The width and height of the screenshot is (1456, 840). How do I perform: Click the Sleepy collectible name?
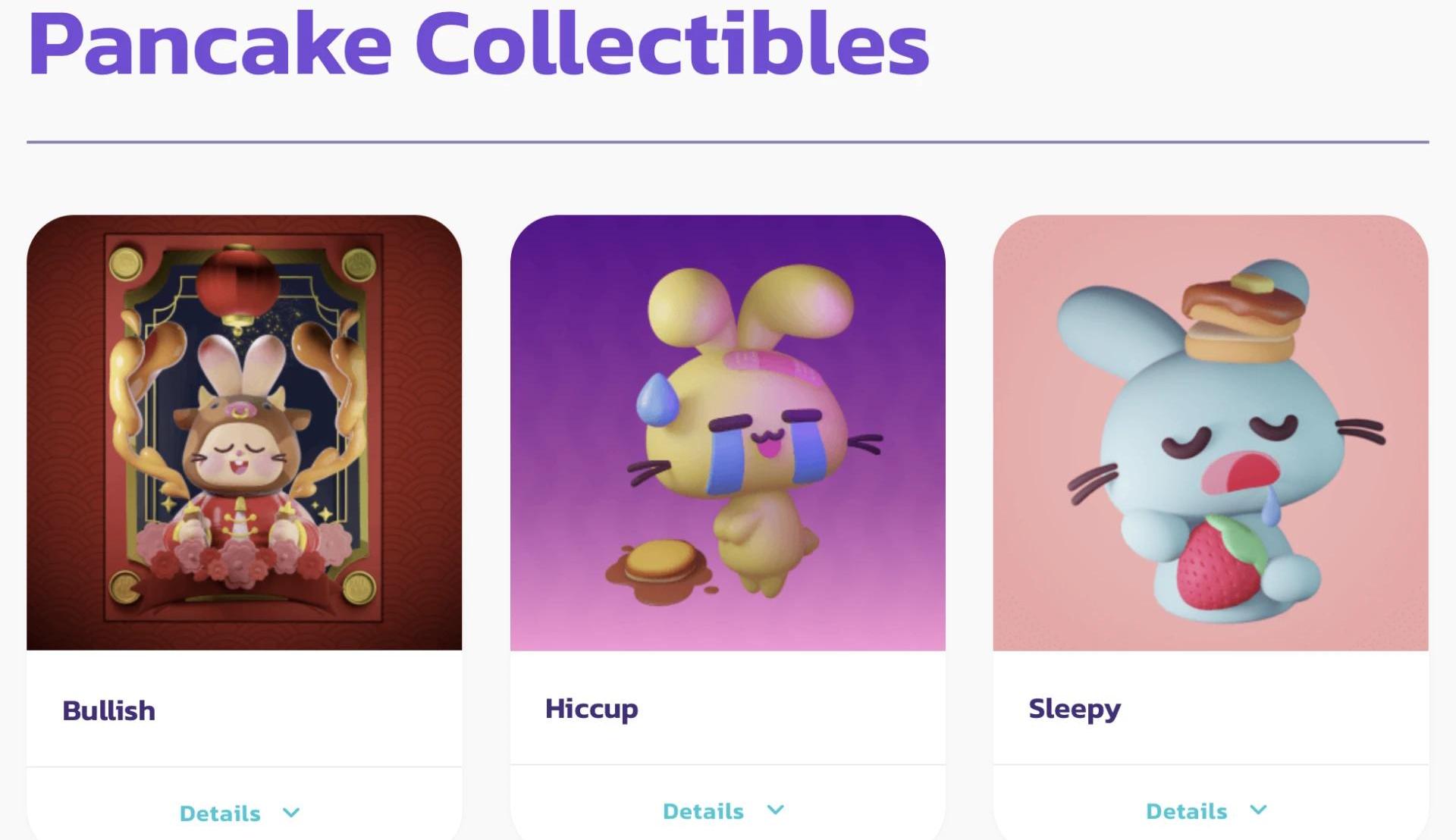click(x=1074, y=708)
